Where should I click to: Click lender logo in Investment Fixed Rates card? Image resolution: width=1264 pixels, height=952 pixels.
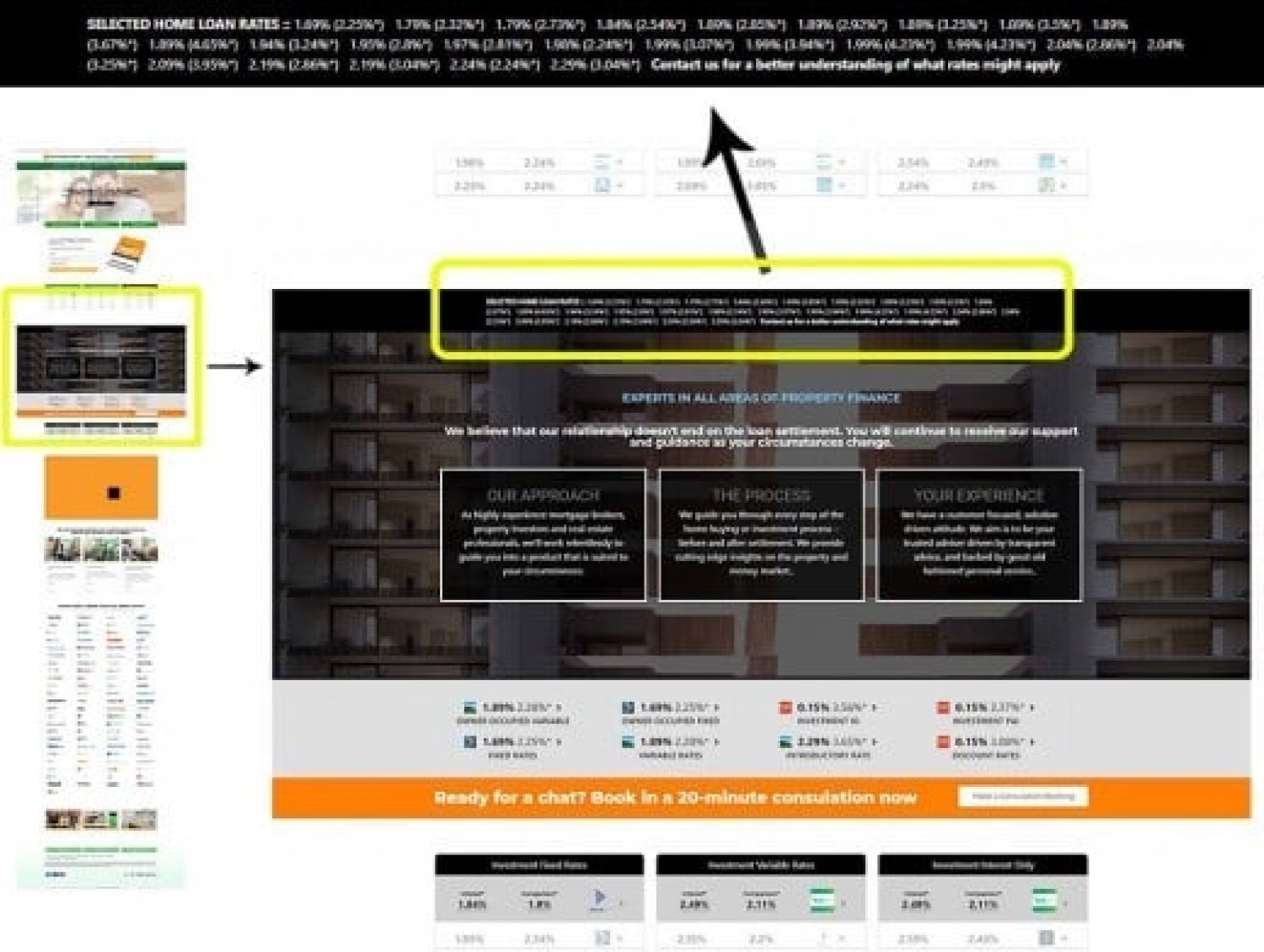coord(599,900)
